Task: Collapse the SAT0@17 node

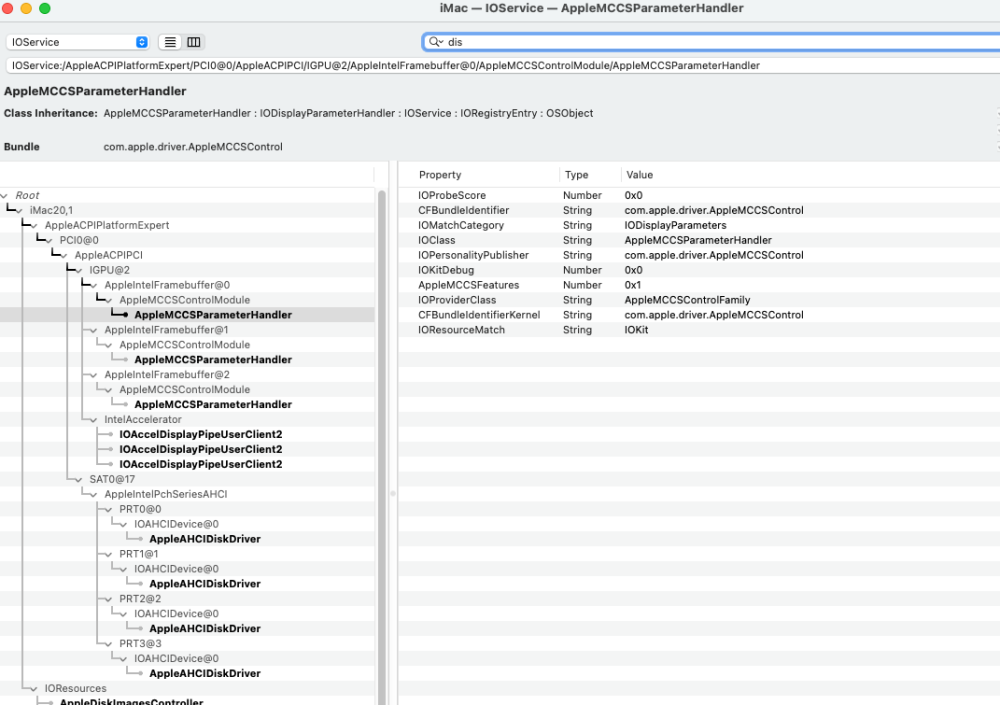Action: coord(79,479)
